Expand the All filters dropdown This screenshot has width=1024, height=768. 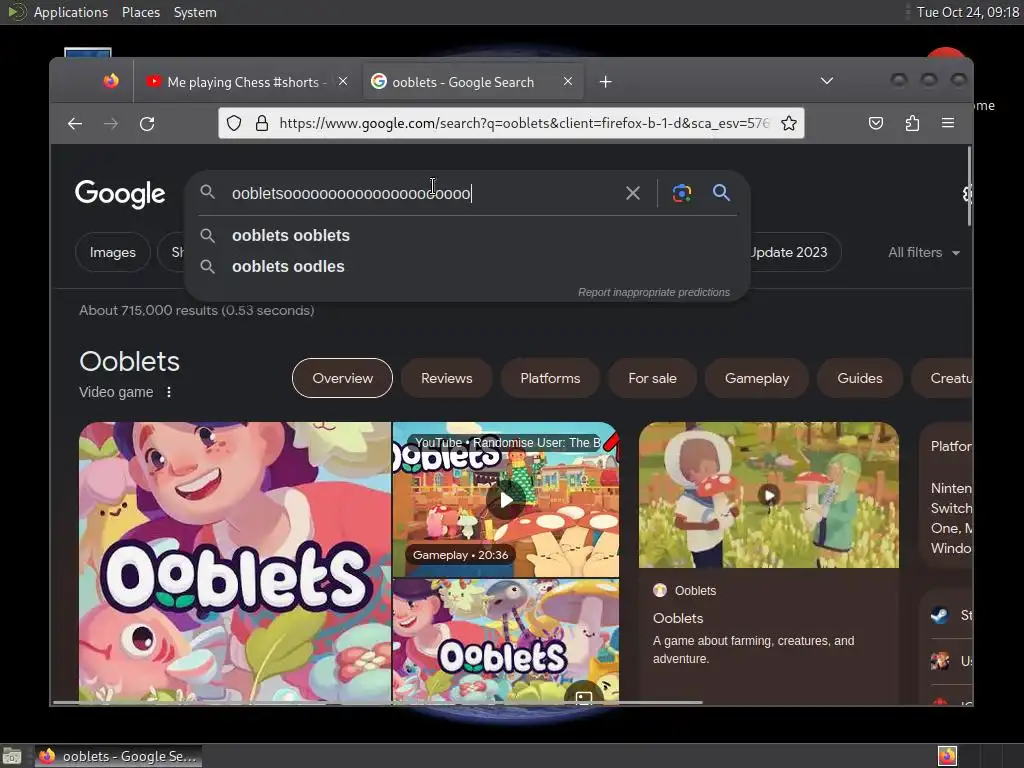923,252
